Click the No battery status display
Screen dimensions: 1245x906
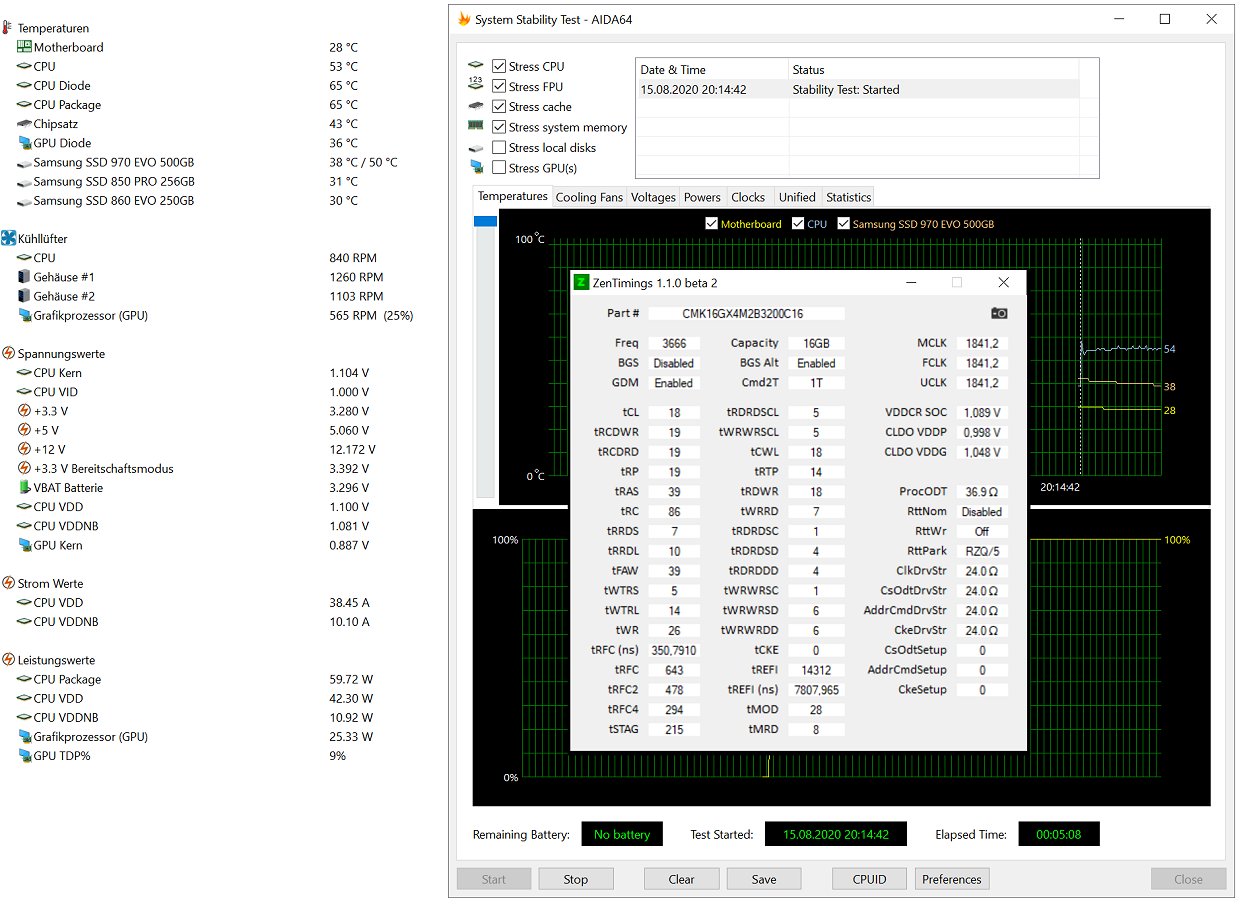(x=622, y=834)
